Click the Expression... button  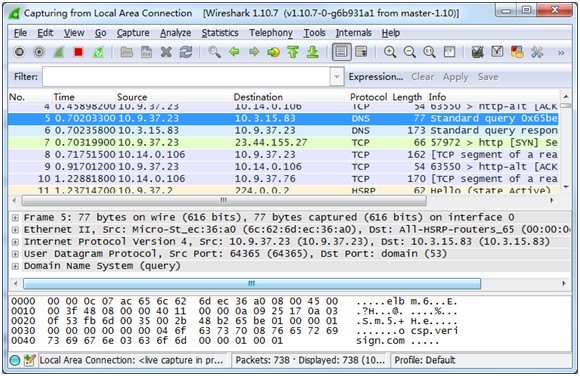coord(376,77)
